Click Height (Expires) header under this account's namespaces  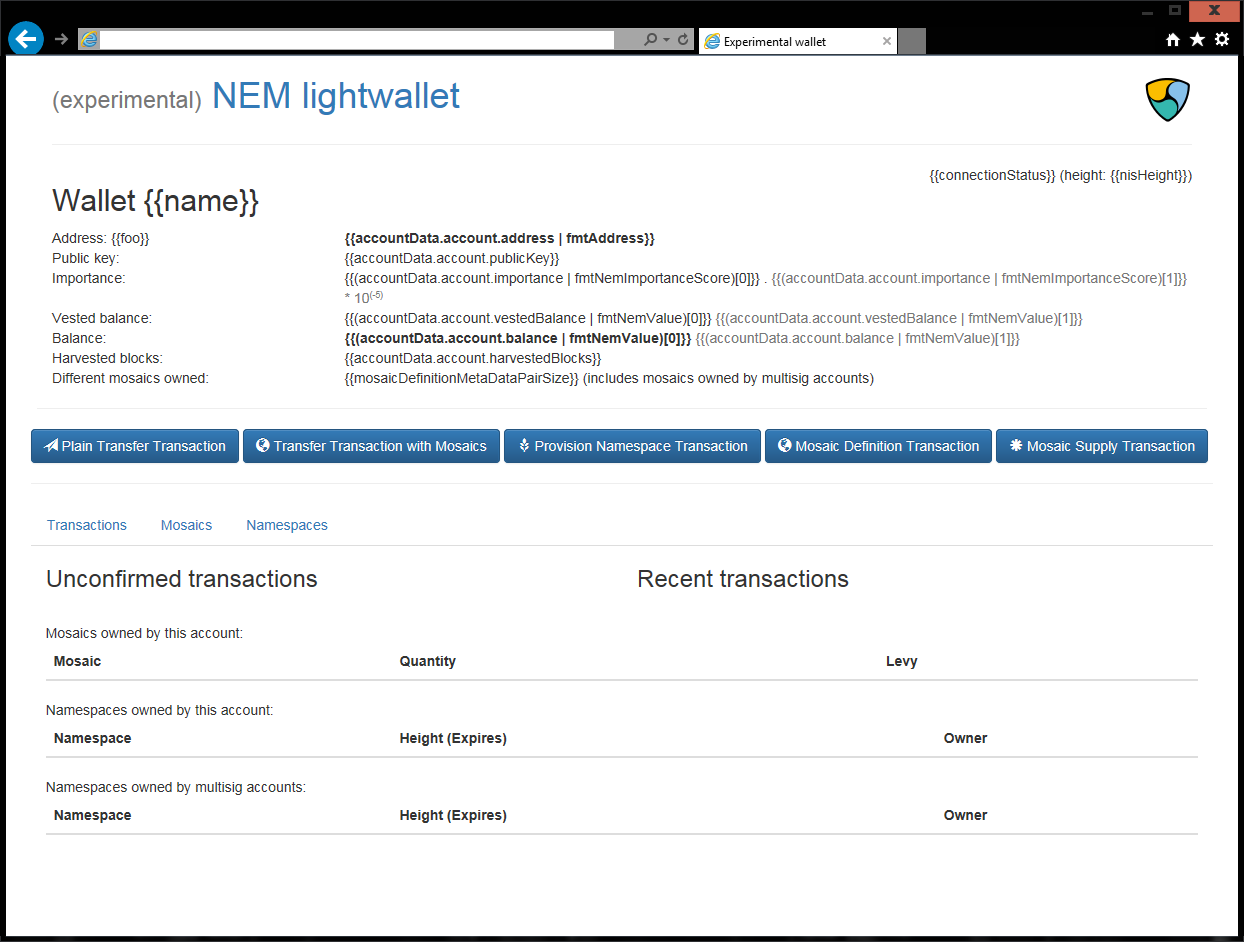click(453, 738)
